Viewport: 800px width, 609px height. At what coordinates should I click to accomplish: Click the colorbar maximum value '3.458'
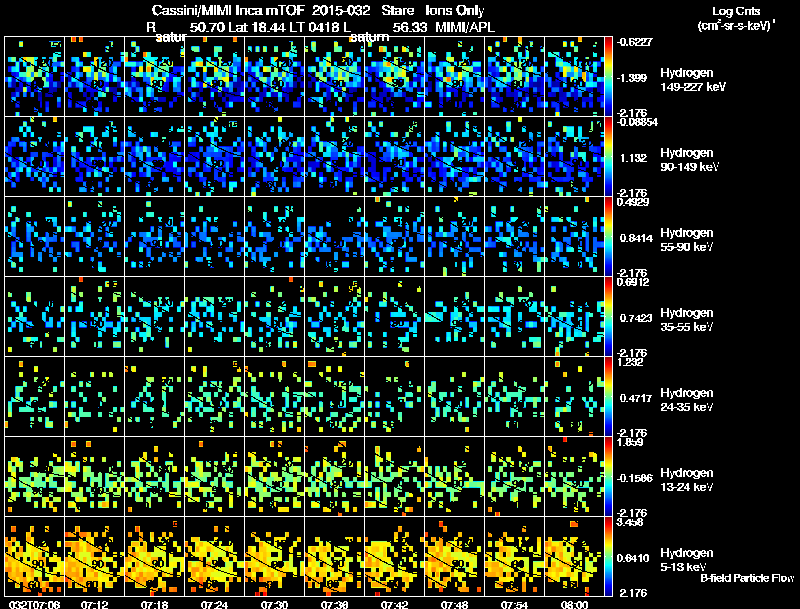click(630, 522)
